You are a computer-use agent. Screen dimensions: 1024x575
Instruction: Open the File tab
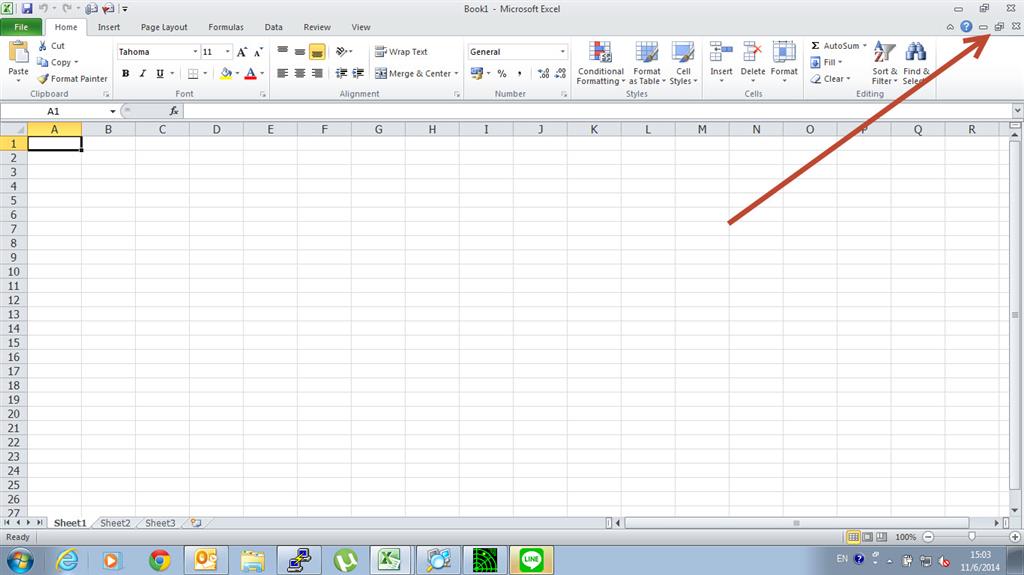tap(22, 27)
